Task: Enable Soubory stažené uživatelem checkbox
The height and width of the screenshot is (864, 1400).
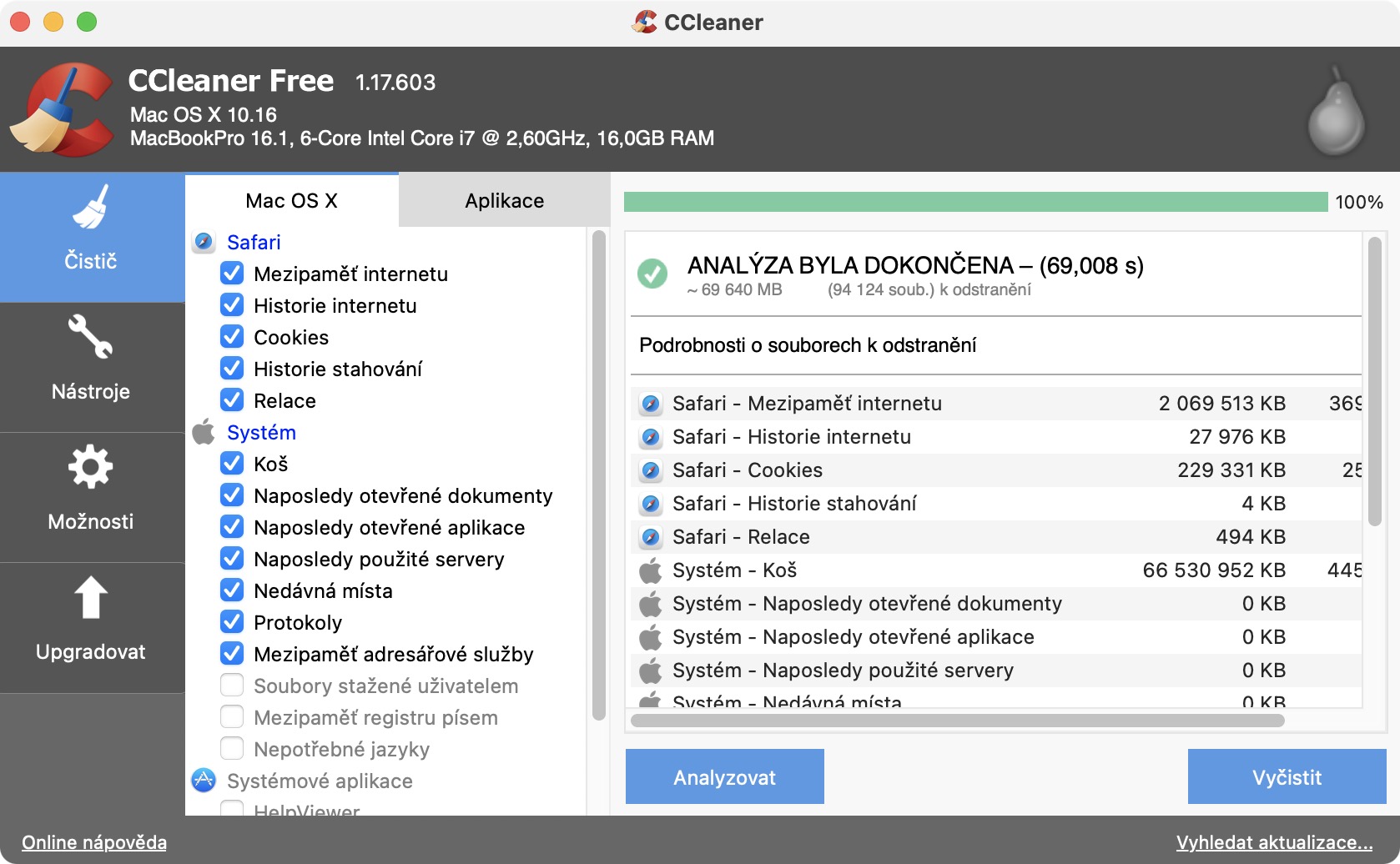Action: [x=232, y=686]
